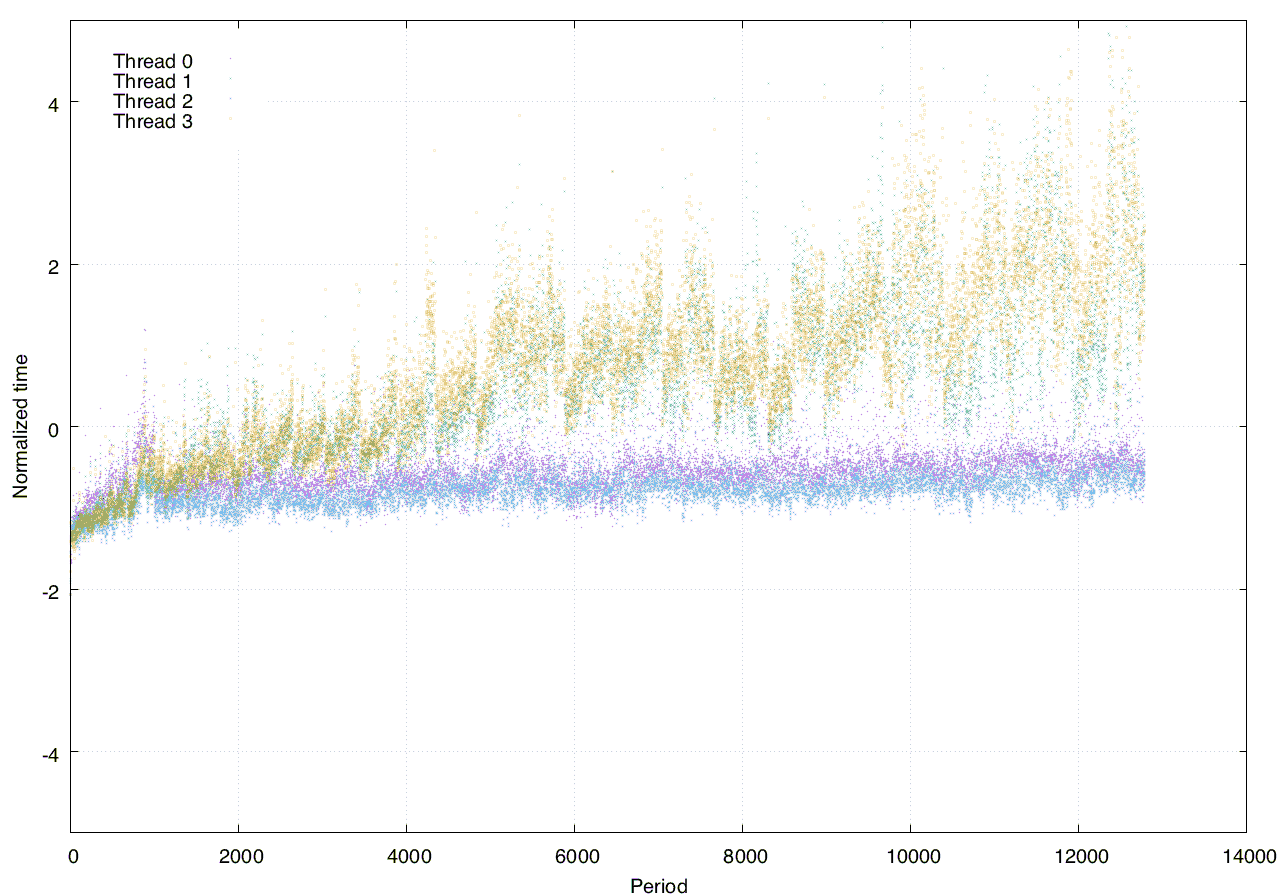This screenshot has height=896, width=1280.
Task: Click the y-axis tick label 2
Action: [53, 265]
